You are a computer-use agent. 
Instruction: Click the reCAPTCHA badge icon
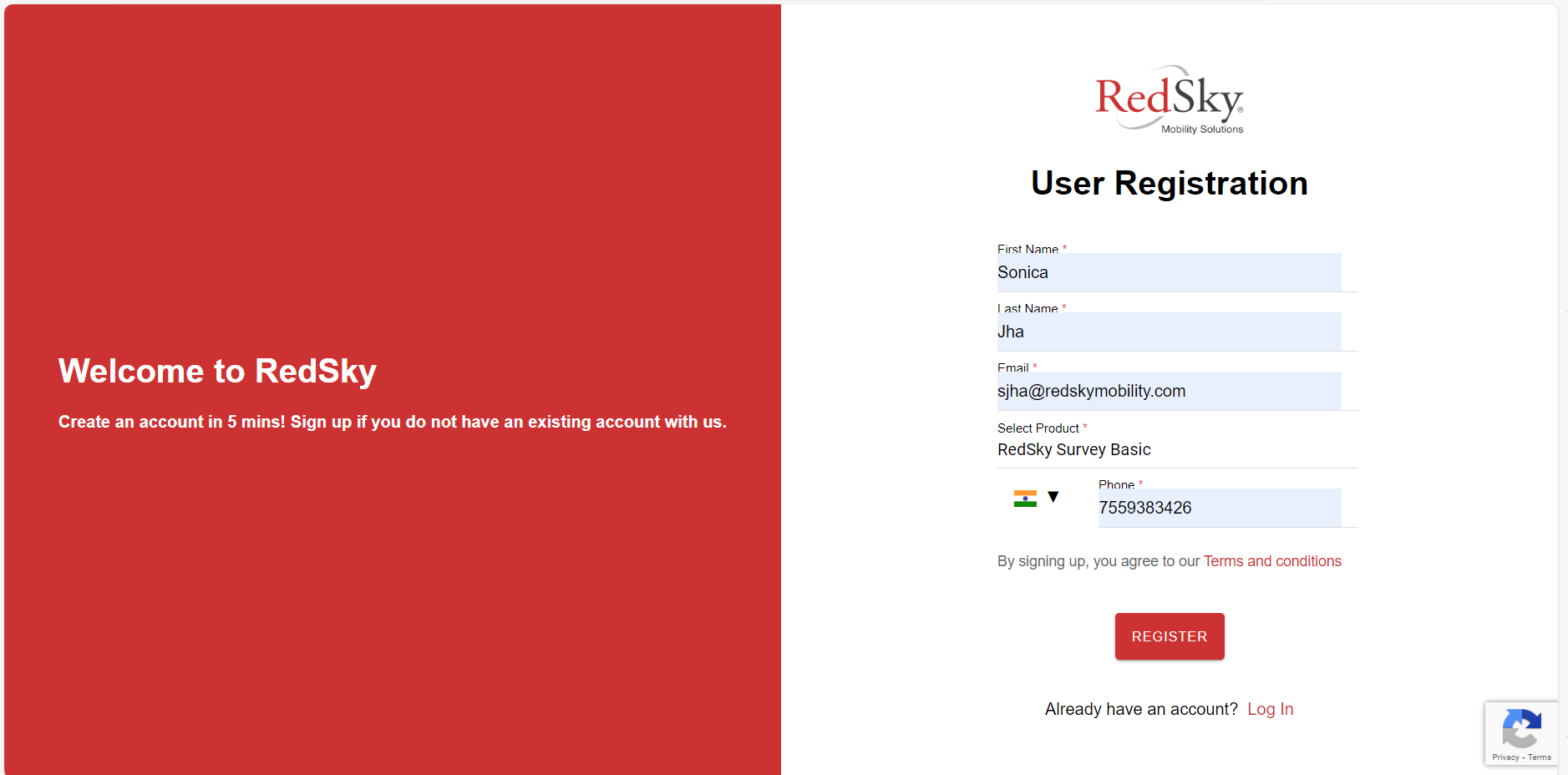pos(1521,728)
